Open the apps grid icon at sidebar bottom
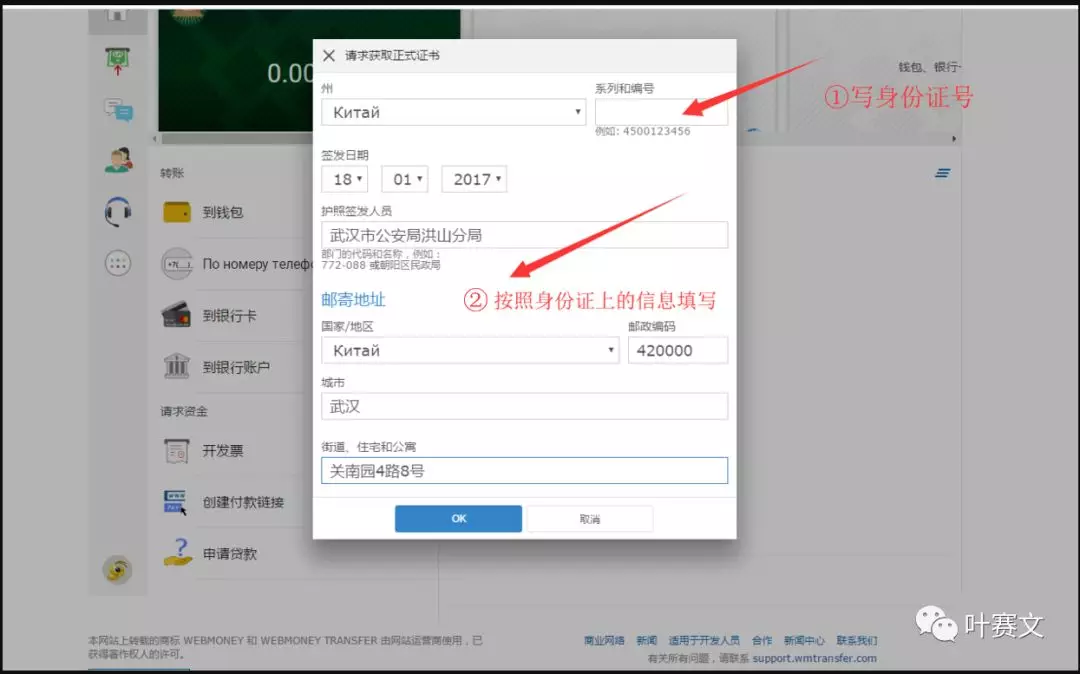This screenshot has height=674, width=1080. click(x=118, y=263)
